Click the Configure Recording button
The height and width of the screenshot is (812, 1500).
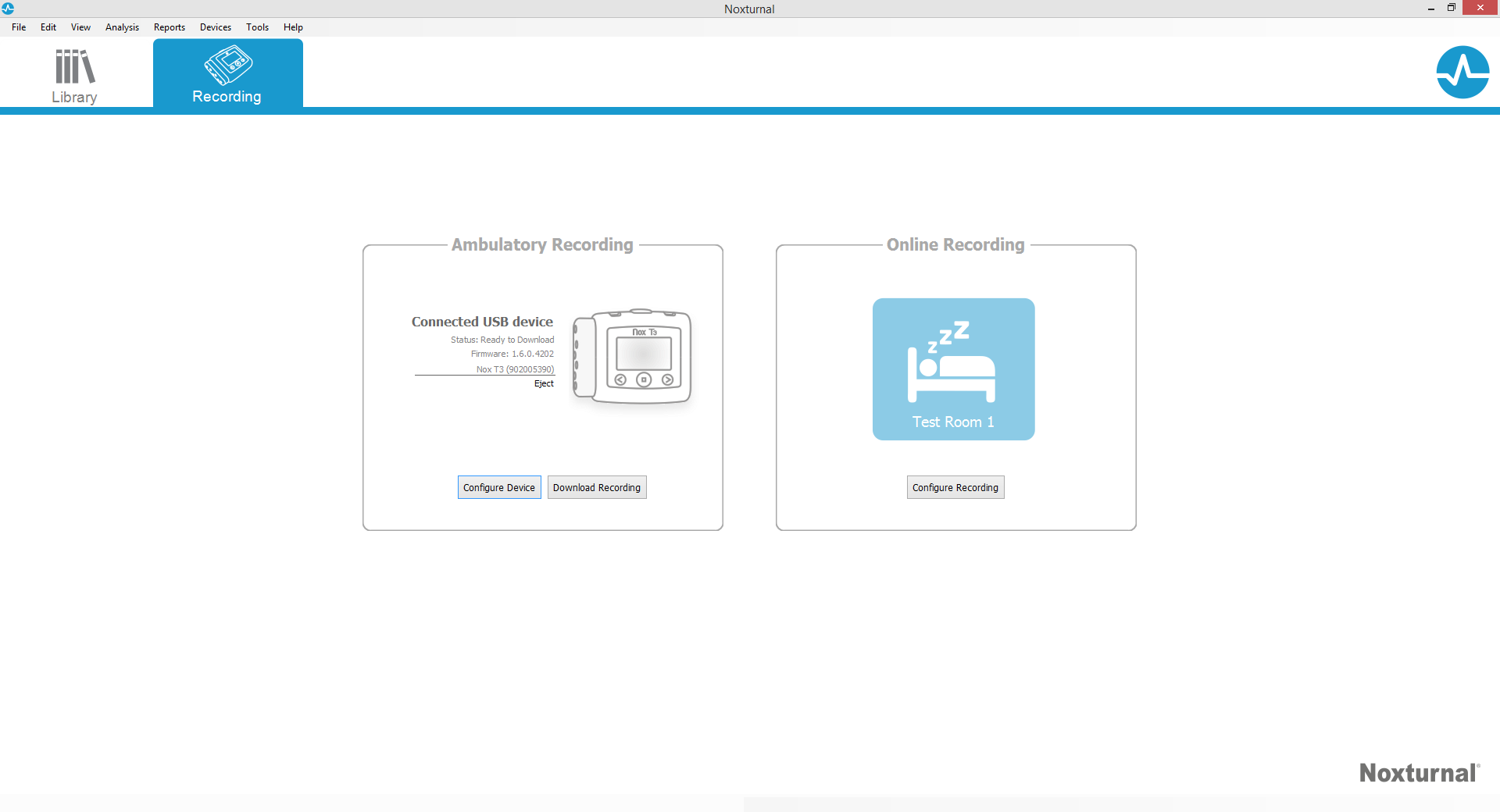tap(955, 487)
